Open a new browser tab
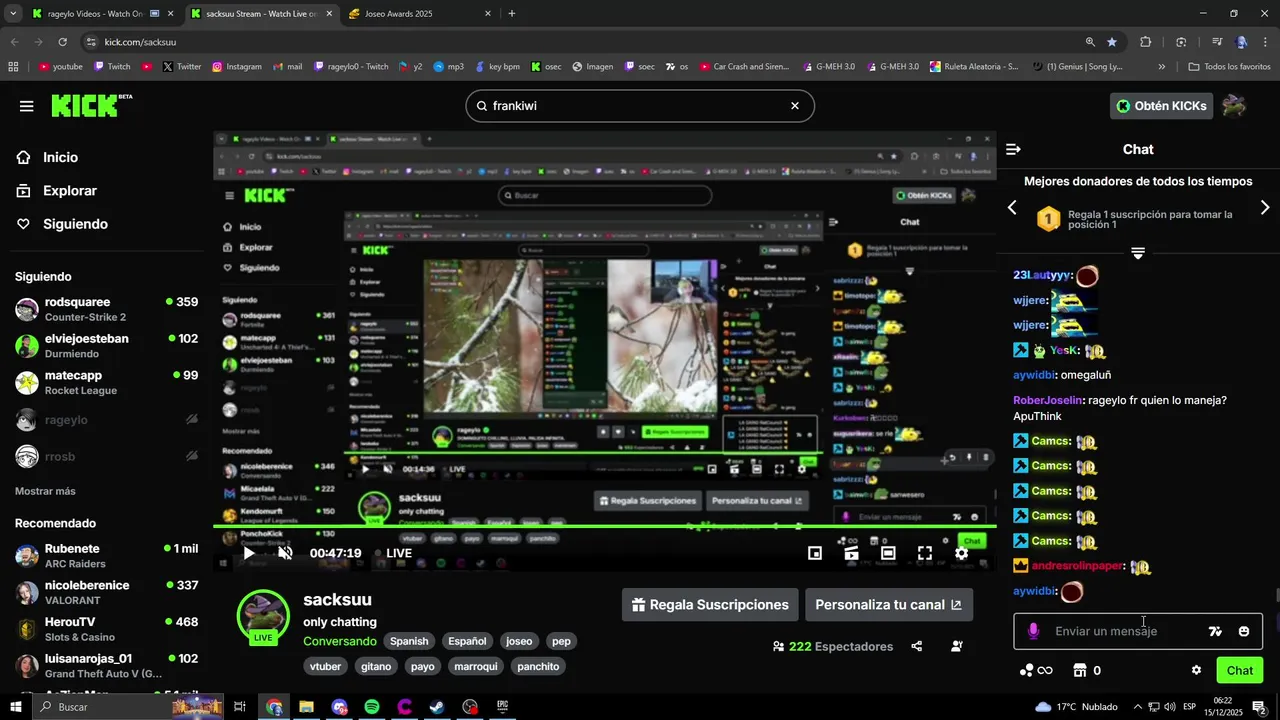The height and width of the screenshot is (720, 1280). point(512,14)
